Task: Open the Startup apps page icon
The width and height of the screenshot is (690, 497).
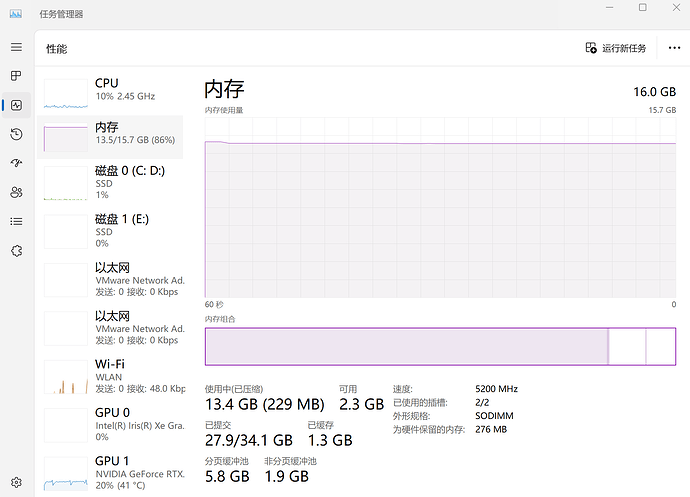Action: tap(16, 163)
